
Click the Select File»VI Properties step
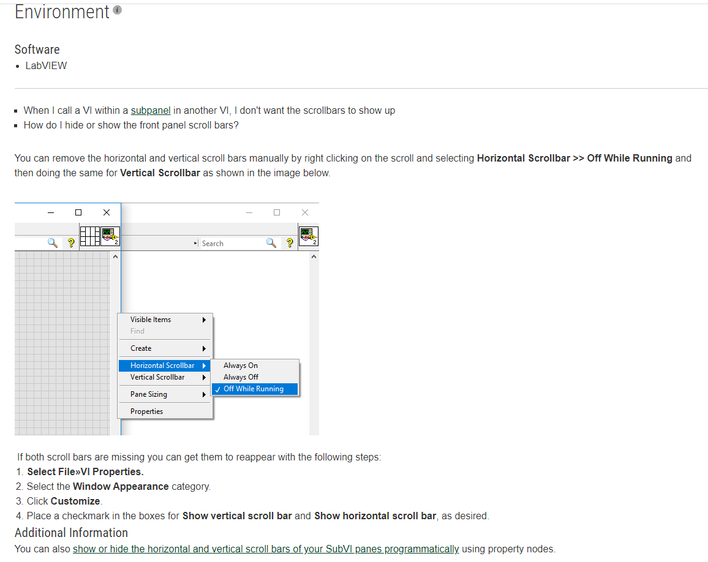coord(85,472)
